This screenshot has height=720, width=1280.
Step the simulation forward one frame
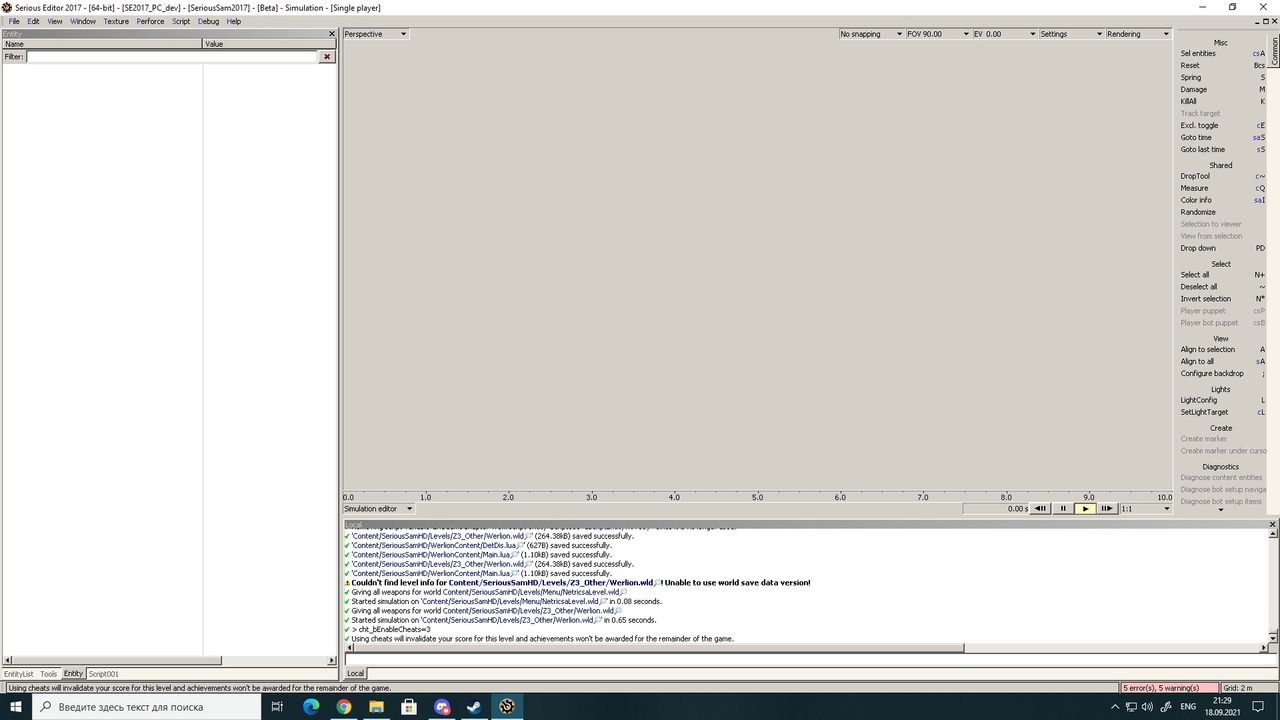pyautogui.click(x=1106, y=508)
